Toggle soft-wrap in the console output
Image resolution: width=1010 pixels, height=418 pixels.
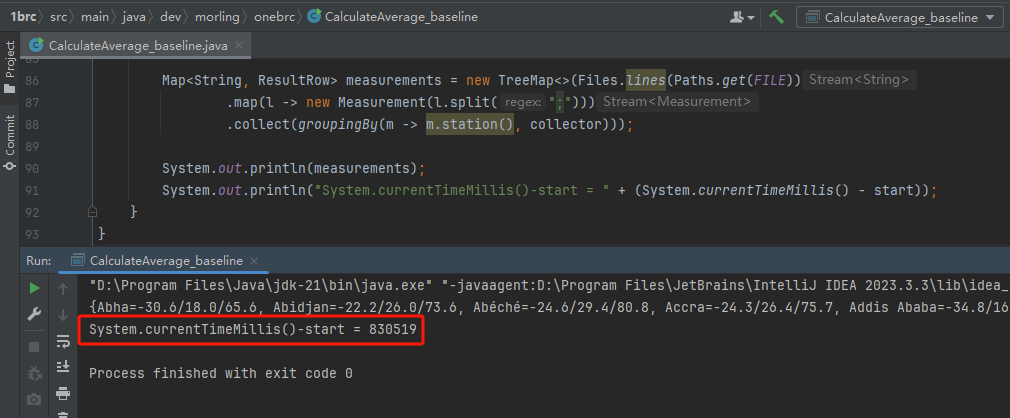pyautogui.click(x=62, y=341)
